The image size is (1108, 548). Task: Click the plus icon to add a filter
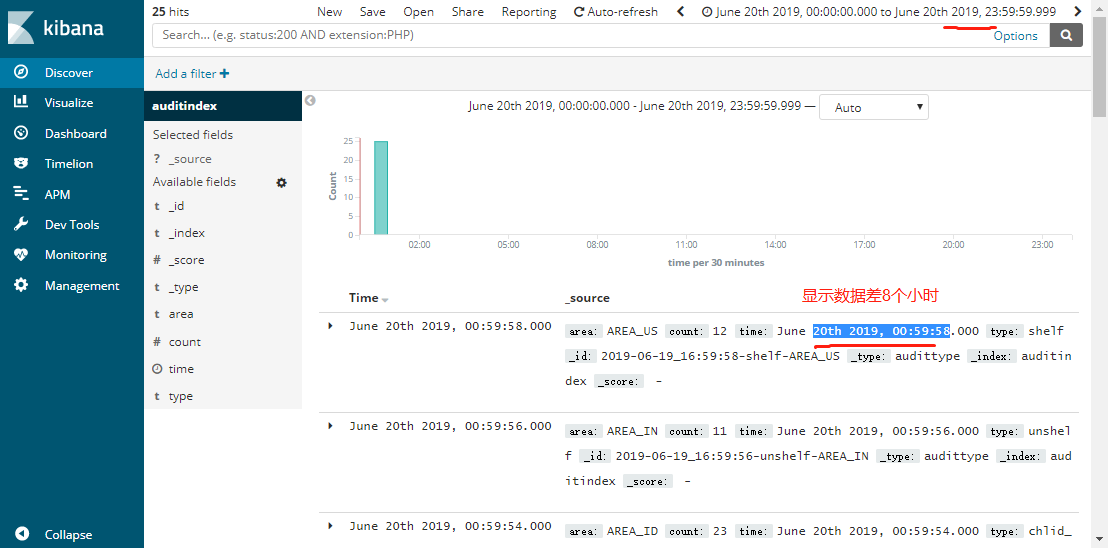pos(225,73)
